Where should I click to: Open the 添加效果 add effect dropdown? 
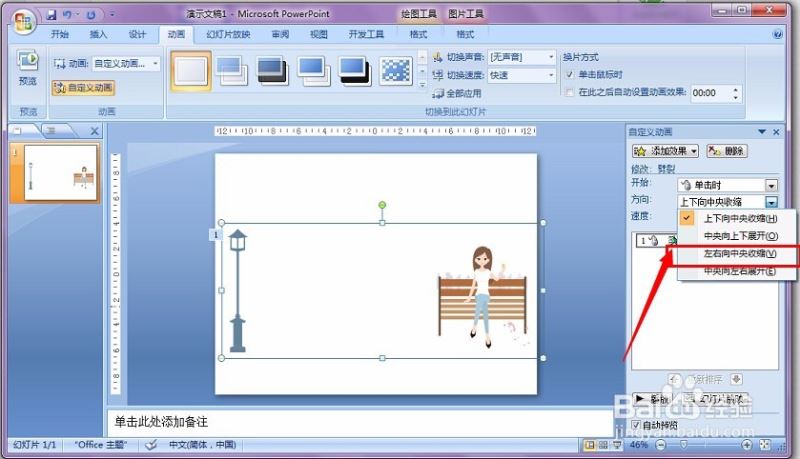[665, 151]
